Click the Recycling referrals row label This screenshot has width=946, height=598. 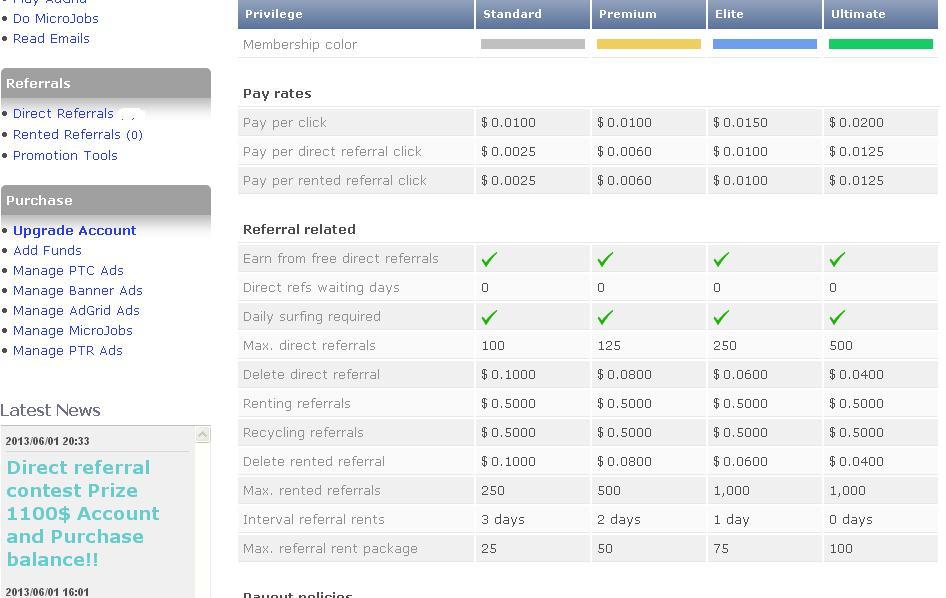[303, 432]
